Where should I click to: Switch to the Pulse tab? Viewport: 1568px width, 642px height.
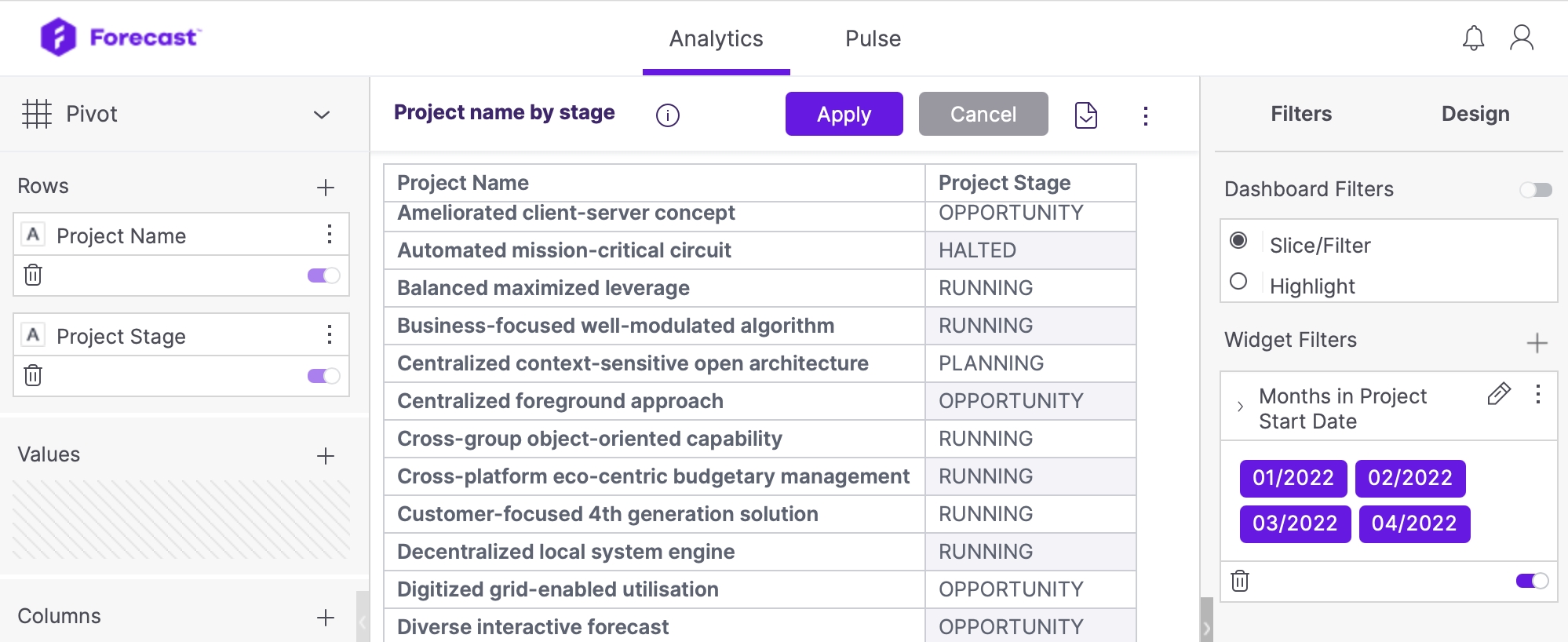coord(873,38)
